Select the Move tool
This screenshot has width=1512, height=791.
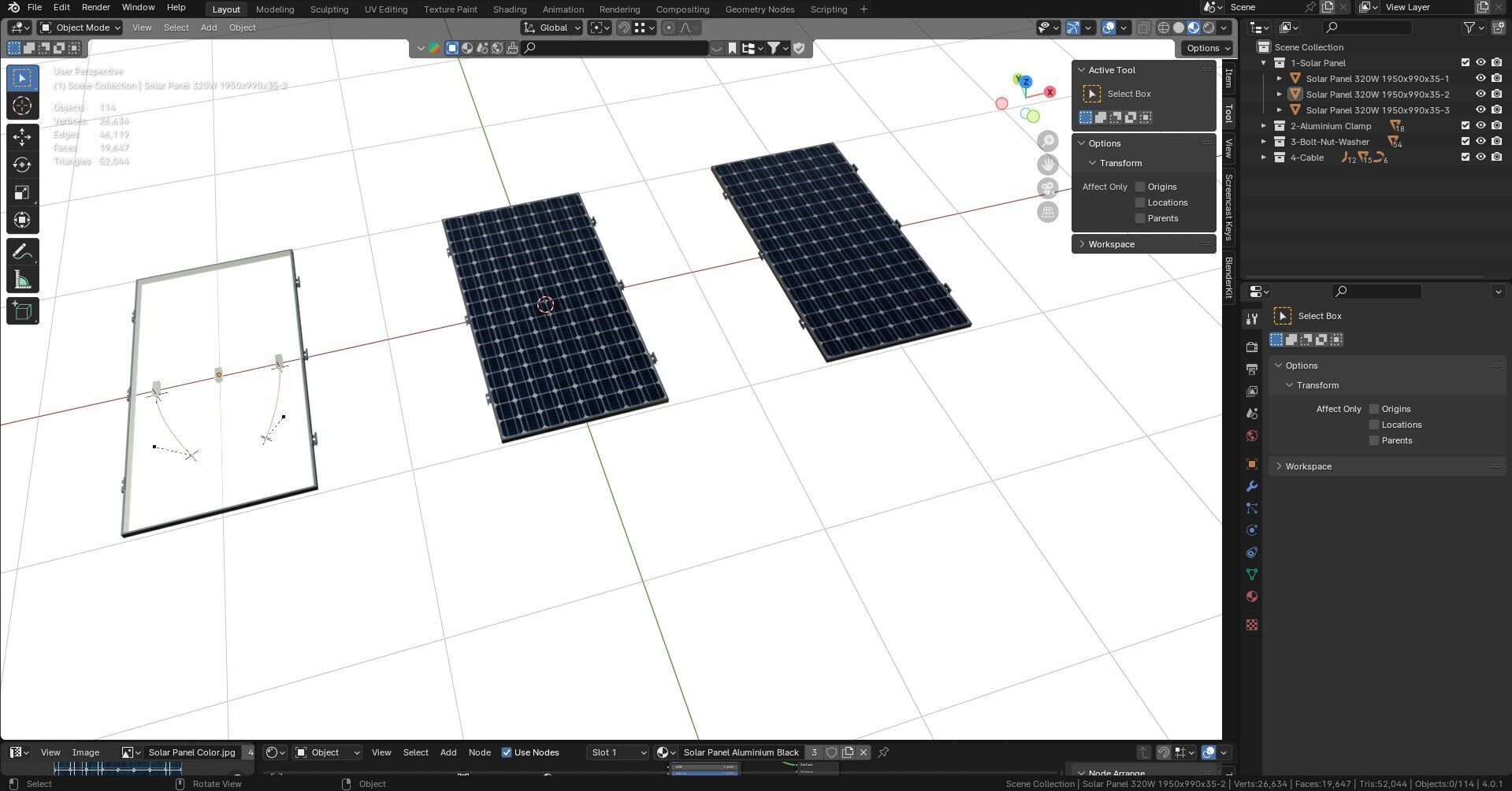pos(22,137)
